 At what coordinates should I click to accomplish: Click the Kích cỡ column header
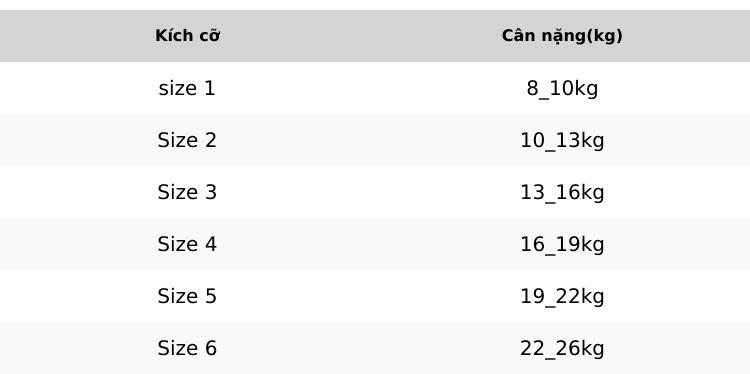188,36
